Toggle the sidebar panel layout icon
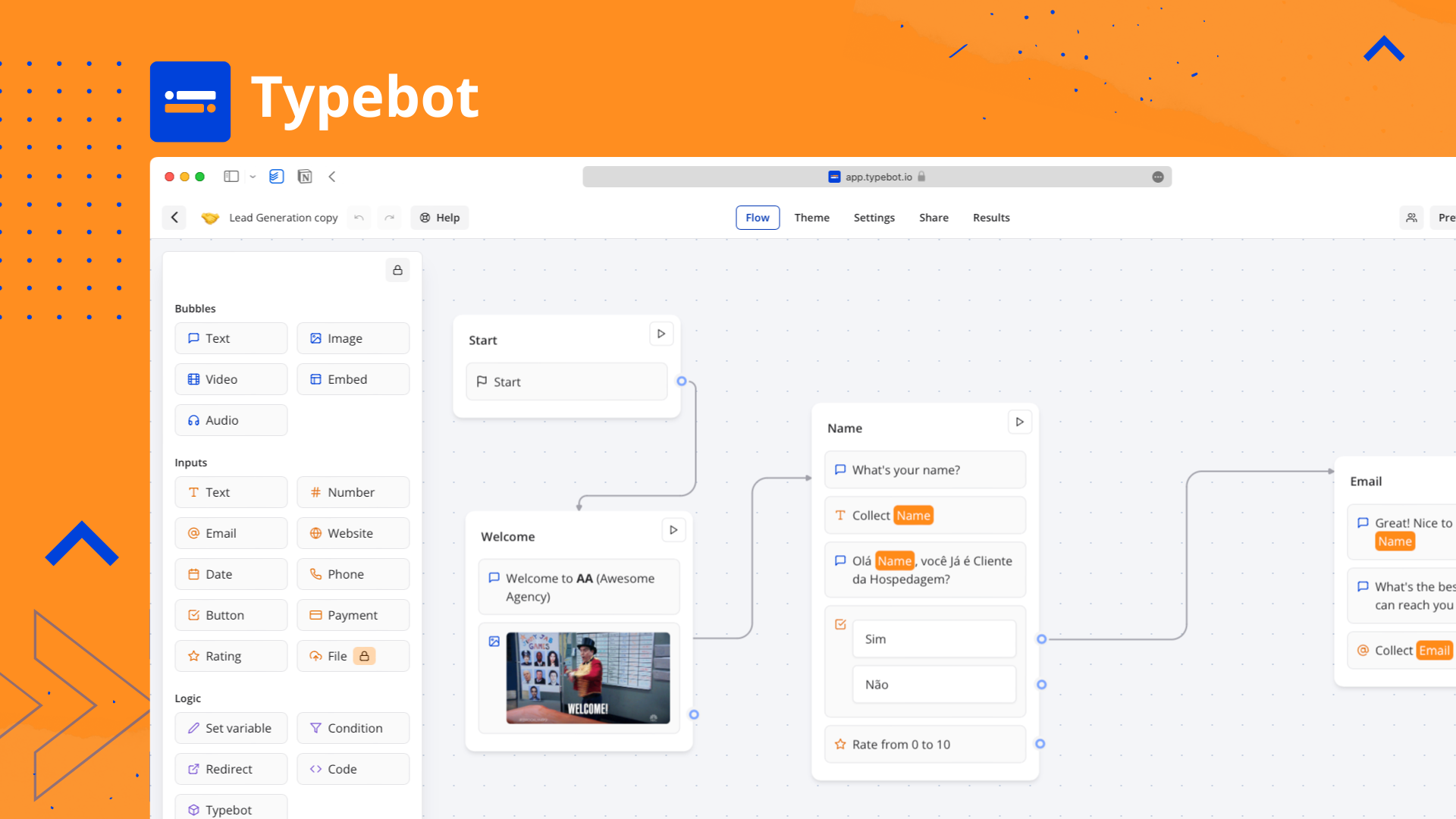 (x=230, y=176)
